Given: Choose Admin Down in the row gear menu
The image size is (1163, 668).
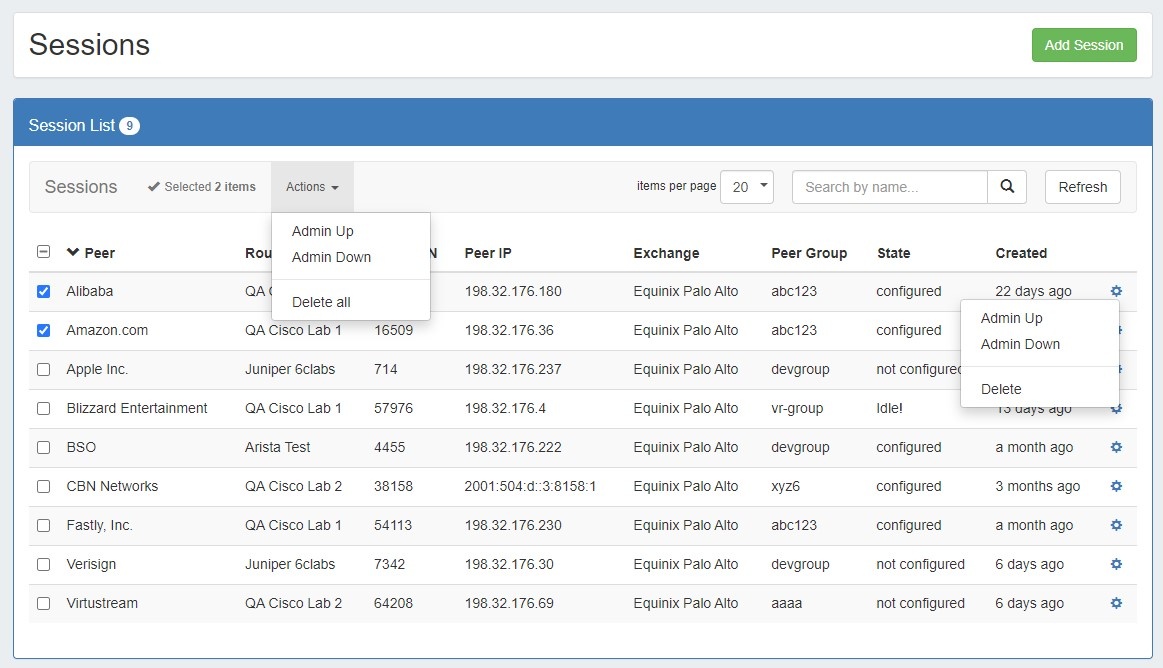Looking at the screenshot, I should click(1020, 344).
